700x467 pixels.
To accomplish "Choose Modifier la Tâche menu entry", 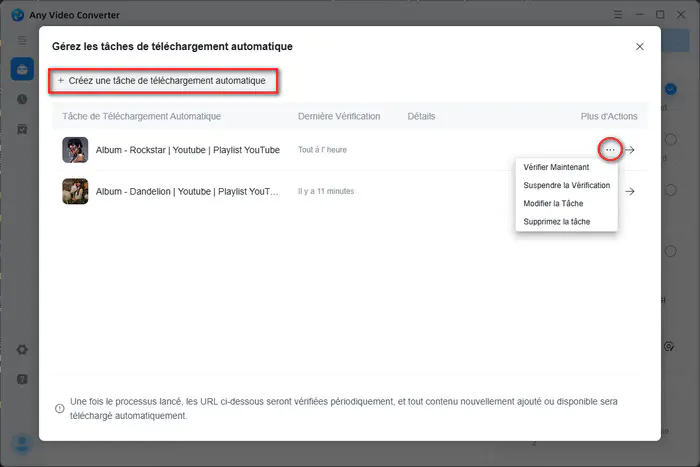I will 553,204.
